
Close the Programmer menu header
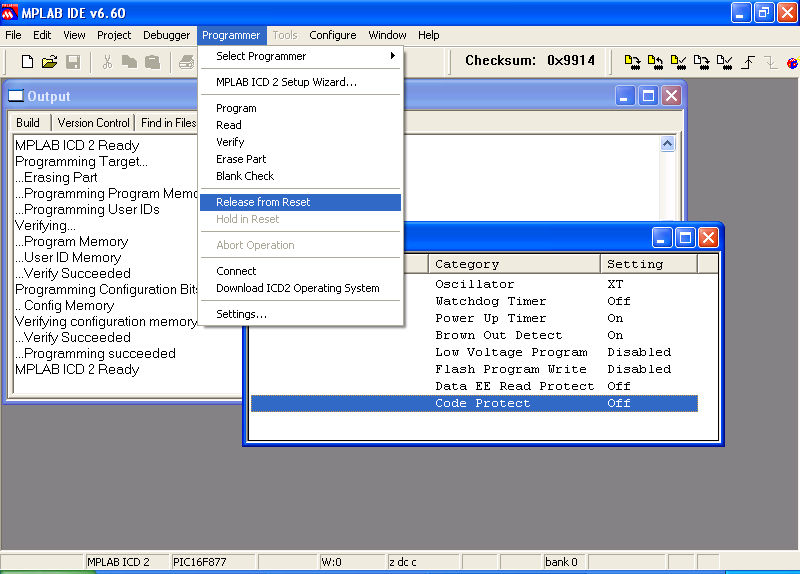[x=231, y=35]
